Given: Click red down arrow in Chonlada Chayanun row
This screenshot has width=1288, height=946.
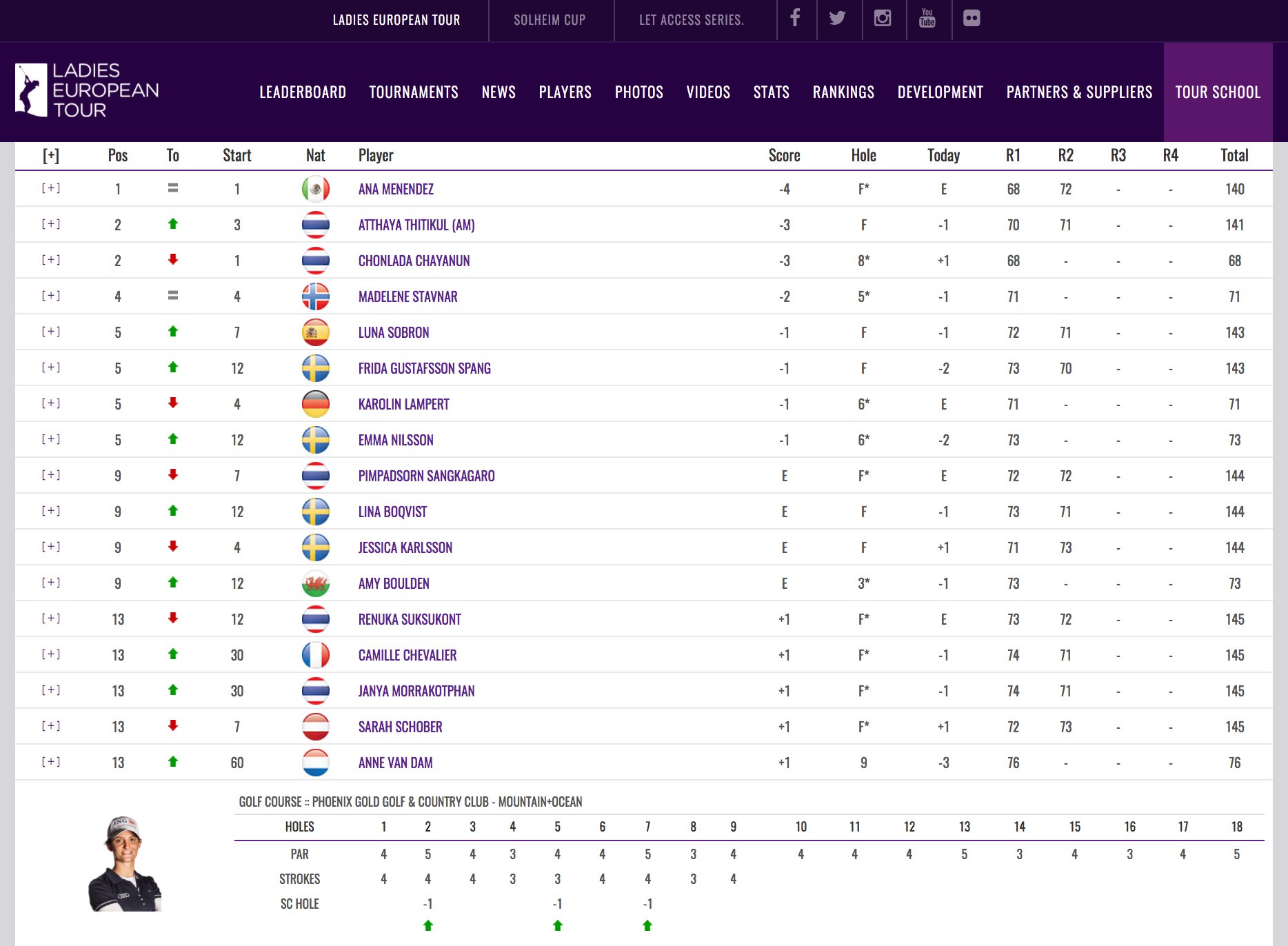Looking at the screenshot, I should 173,259.
